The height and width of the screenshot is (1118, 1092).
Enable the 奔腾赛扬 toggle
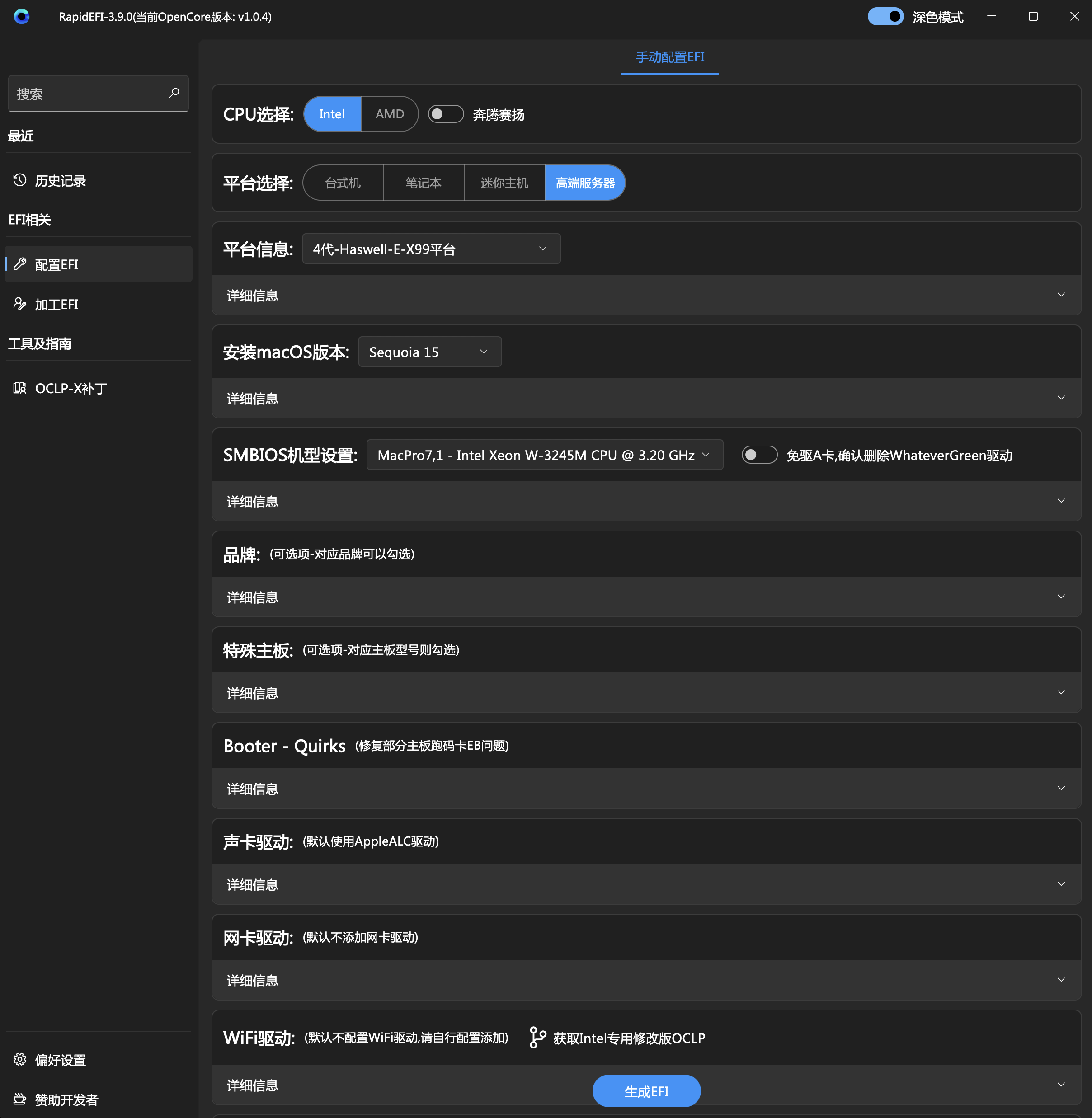pos(446,114)
